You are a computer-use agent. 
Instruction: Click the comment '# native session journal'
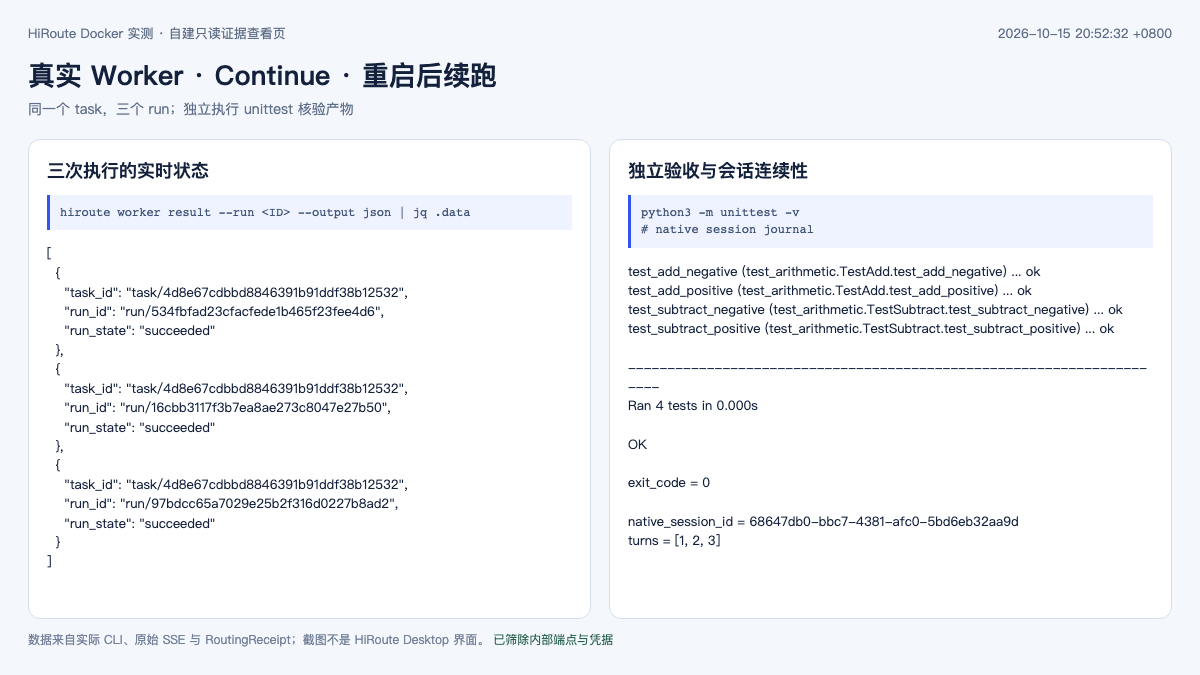click(x=727, y=229)
